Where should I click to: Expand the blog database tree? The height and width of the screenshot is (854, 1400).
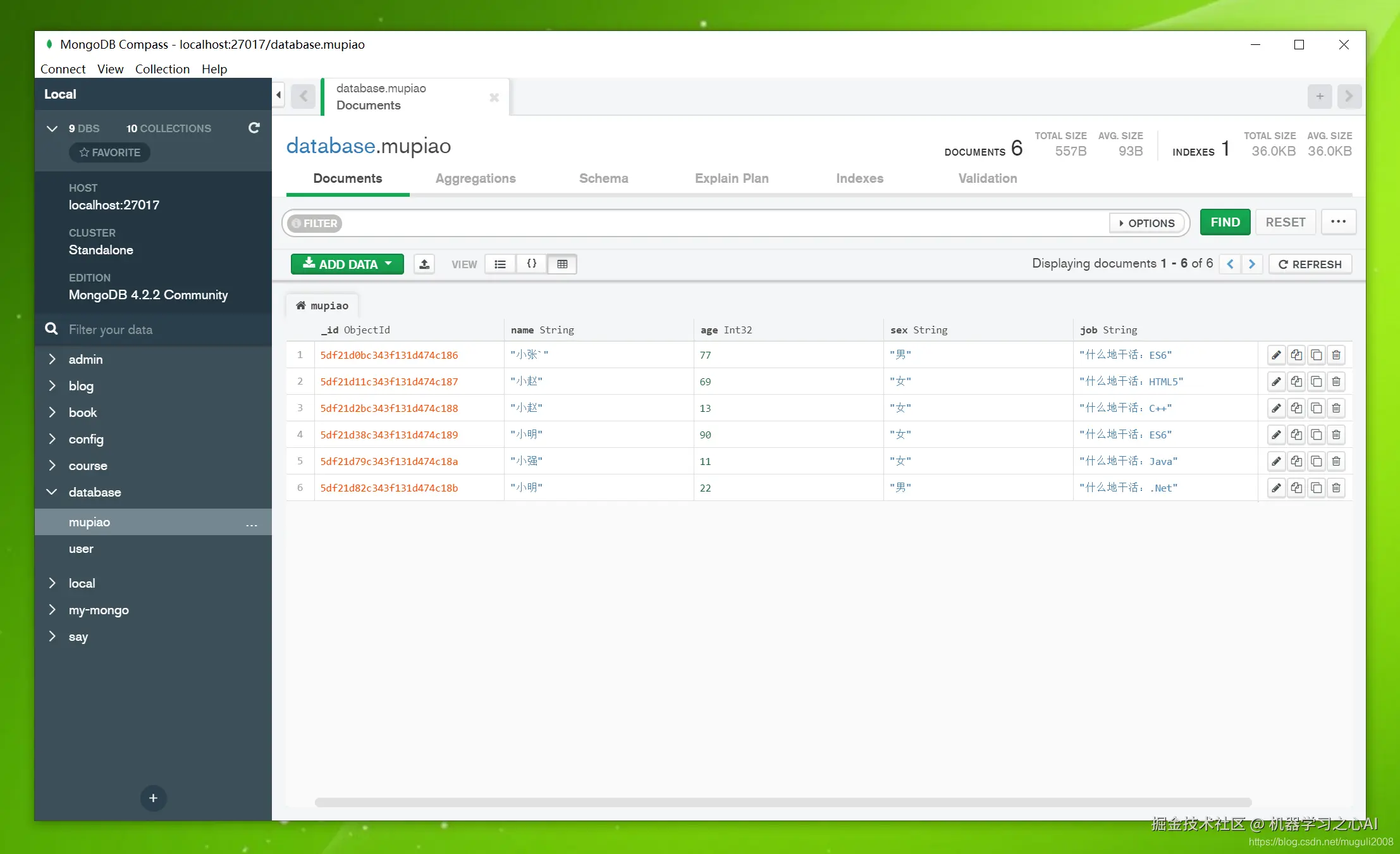(x=52, y=386)
